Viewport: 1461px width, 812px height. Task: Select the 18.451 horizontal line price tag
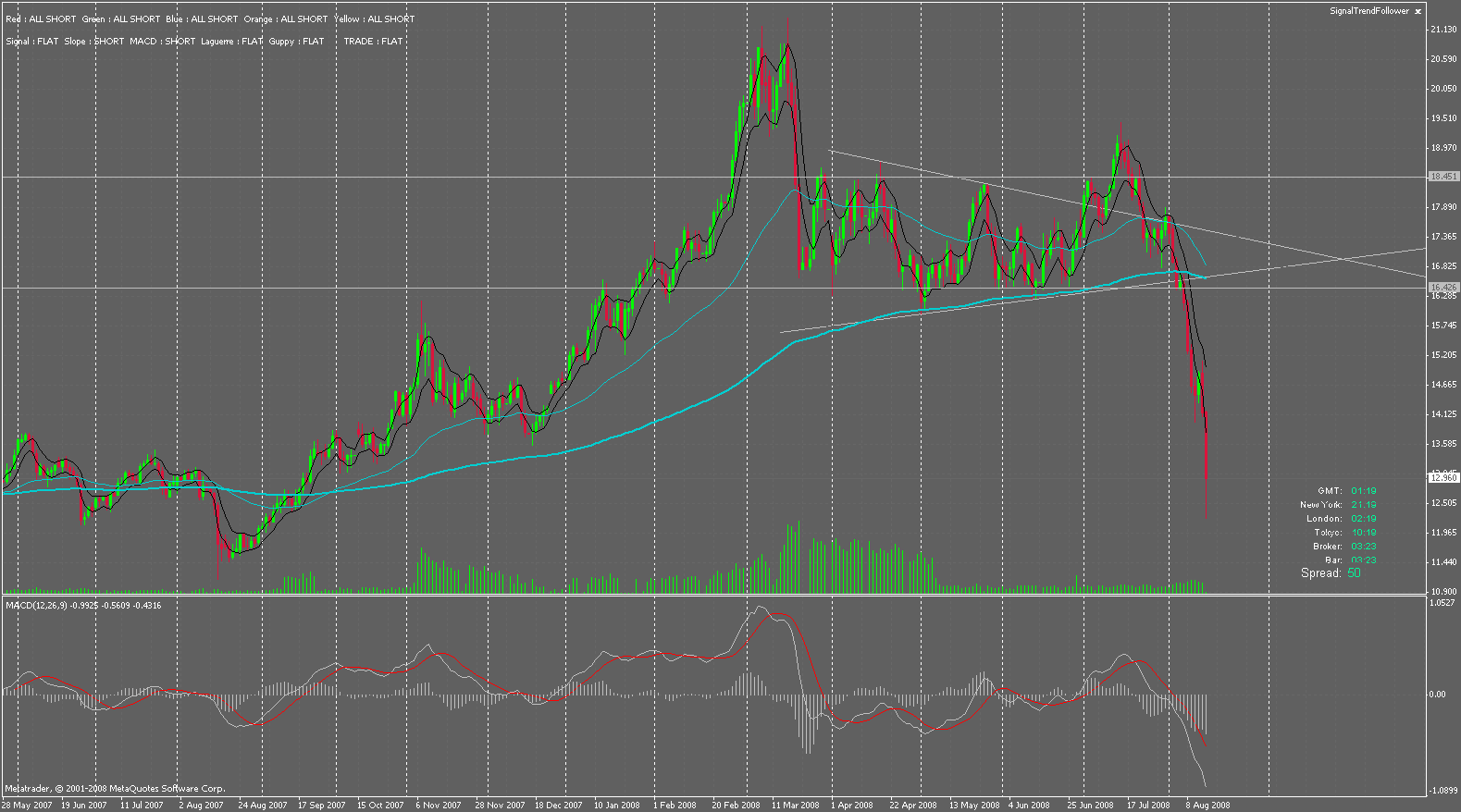click(1443, 177)
